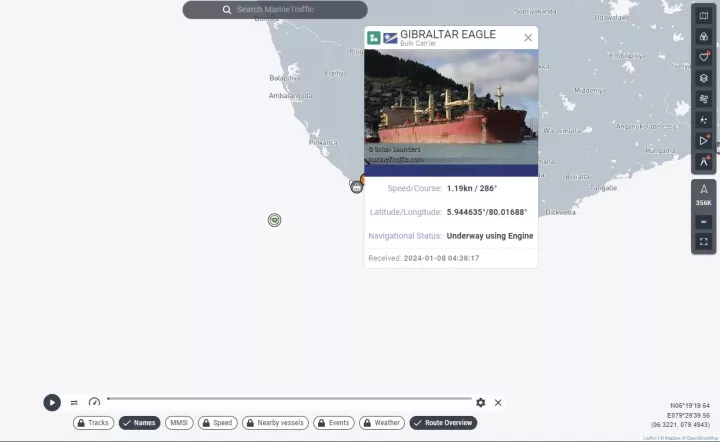Click the green vessel marker on the sea
This screenshot has width=720, height=442.
tap(275, 220)
